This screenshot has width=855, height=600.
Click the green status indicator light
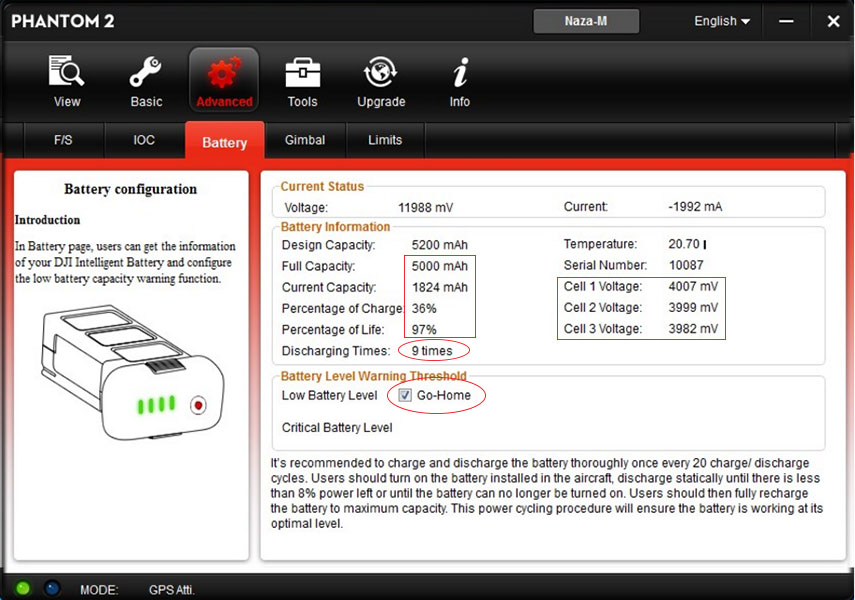23,588
